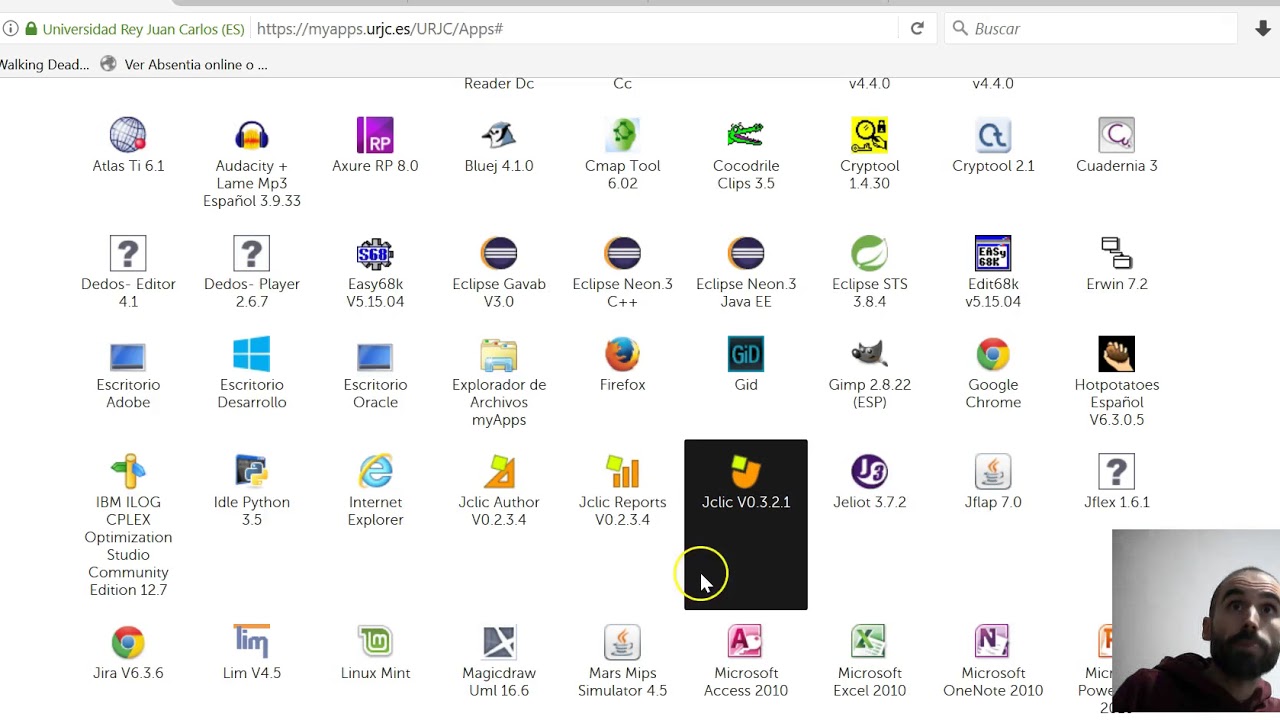Launch the Bluej 4.1.0 icon

coord(499,135)
